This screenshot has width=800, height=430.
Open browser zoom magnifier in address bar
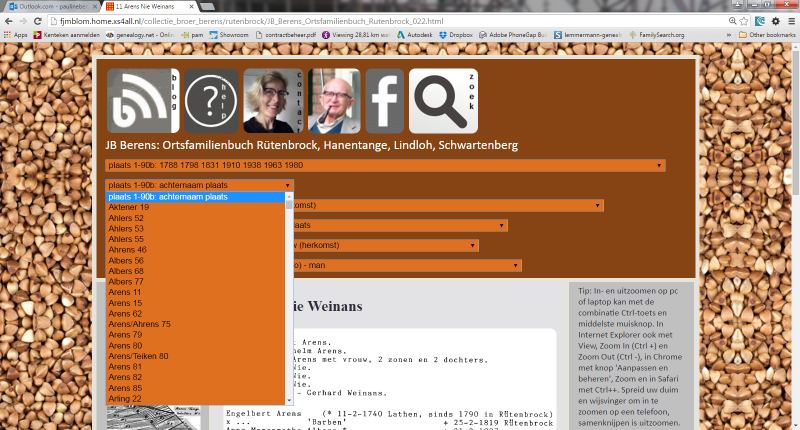point(733,21)
